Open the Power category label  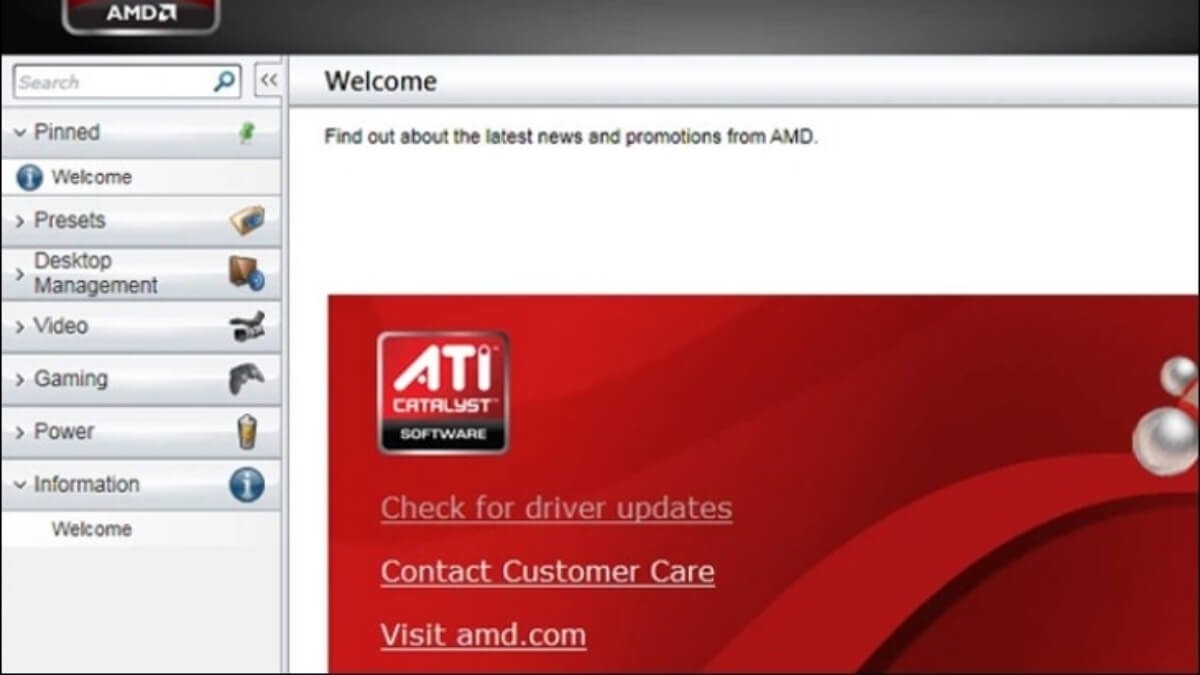coord(64,431)
